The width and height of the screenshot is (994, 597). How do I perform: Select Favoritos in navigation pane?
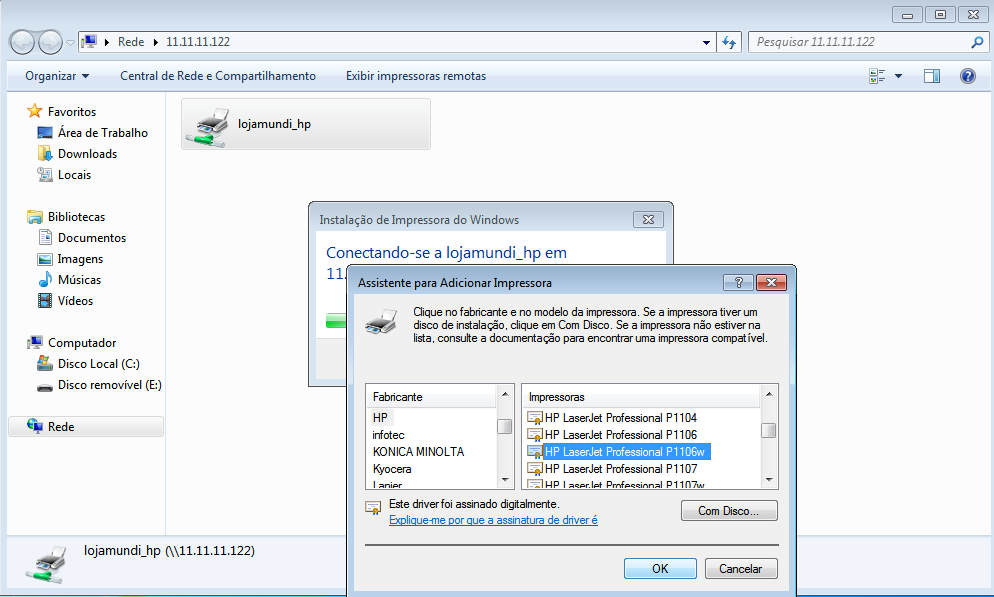(x=72, y=112)
